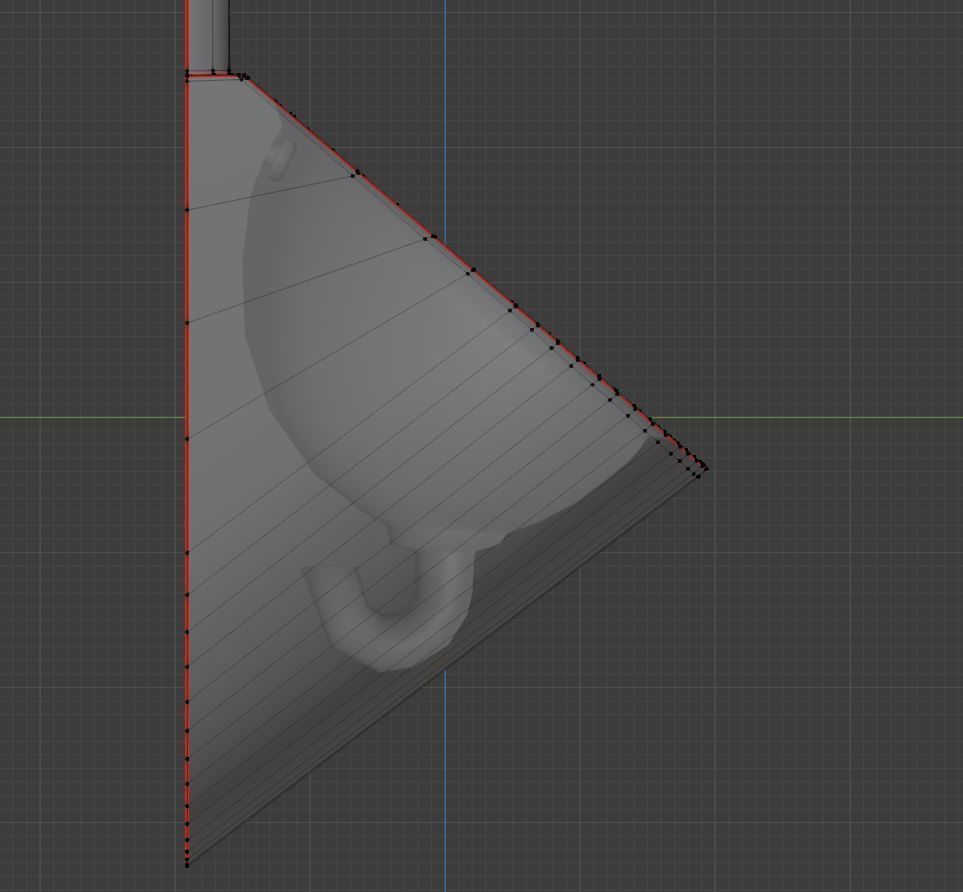
Task: Select the rightmost tip vertex of the mesh
Action: [707, 469]
